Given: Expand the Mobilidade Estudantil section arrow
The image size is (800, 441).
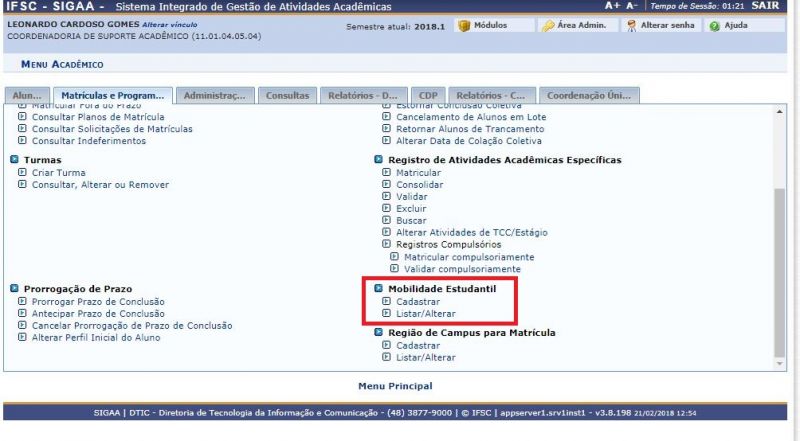Looking at the screenshot, I should 379,289.
